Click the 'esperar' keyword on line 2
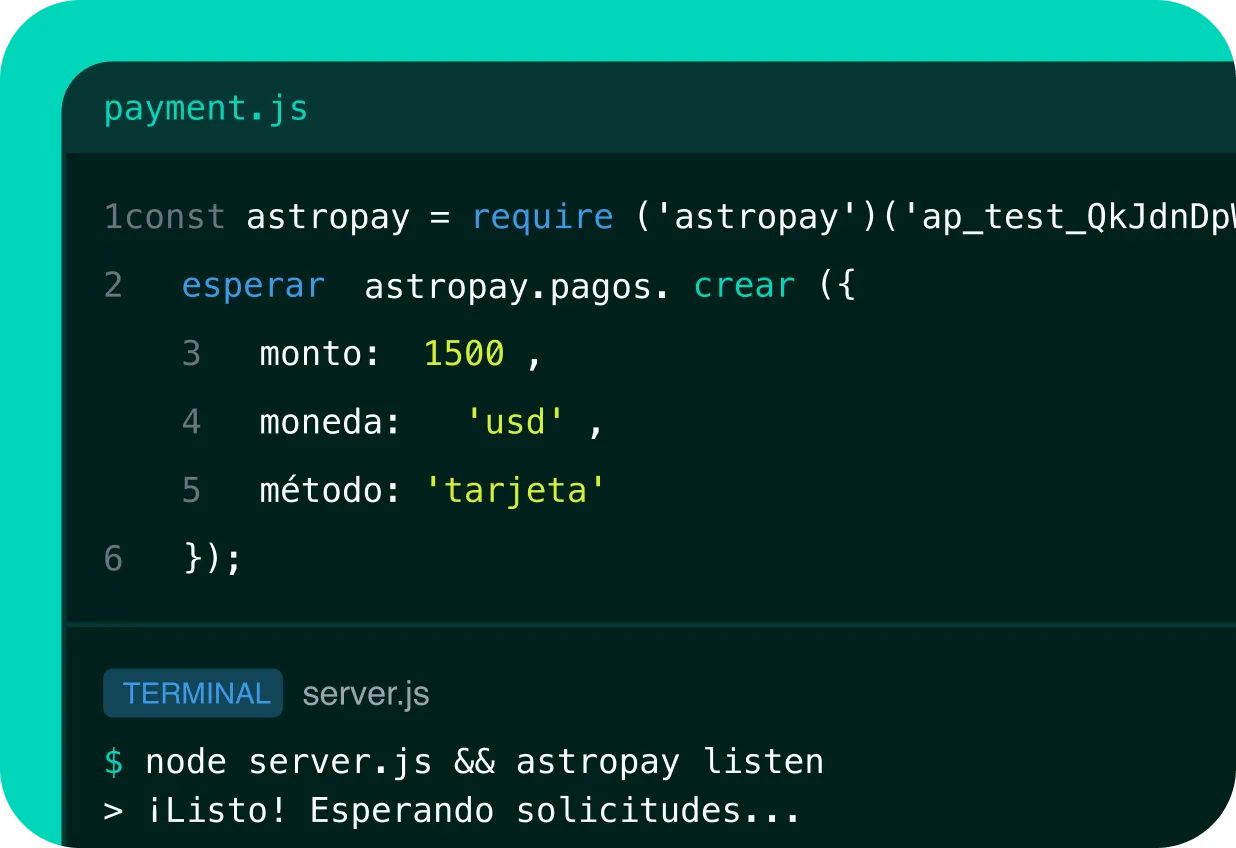Image resolution: width=1236 pixels, height=848 pixels. 253,286
